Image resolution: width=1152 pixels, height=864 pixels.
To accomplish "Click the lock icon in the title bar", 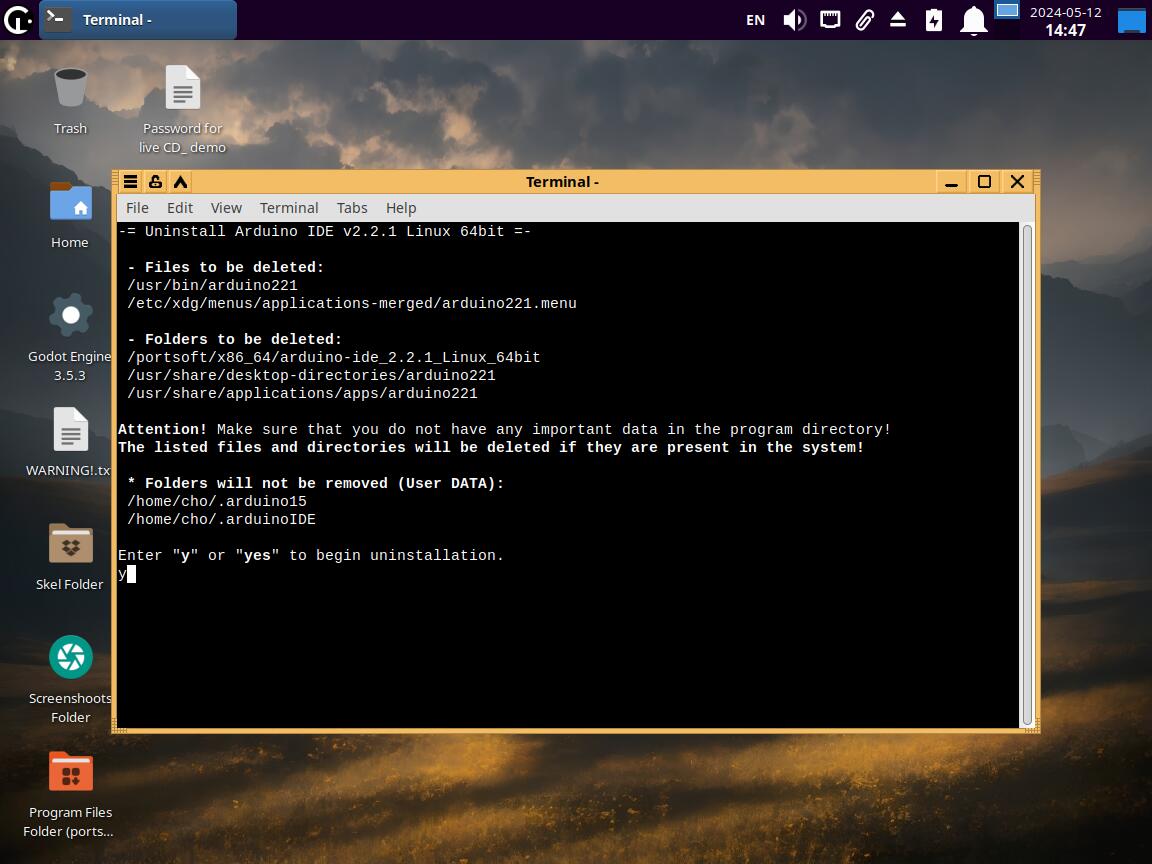I will click(x=155, y=181).
